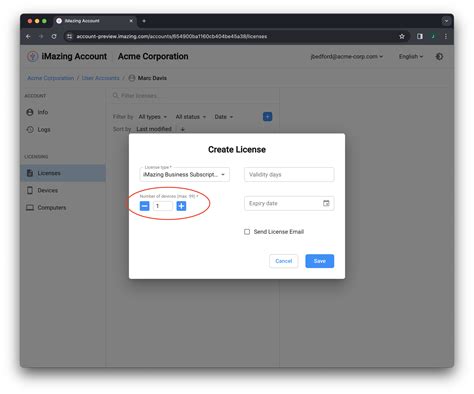Click the iMazing Account logo icon
The image size is (474, 394).
(32, 56)
